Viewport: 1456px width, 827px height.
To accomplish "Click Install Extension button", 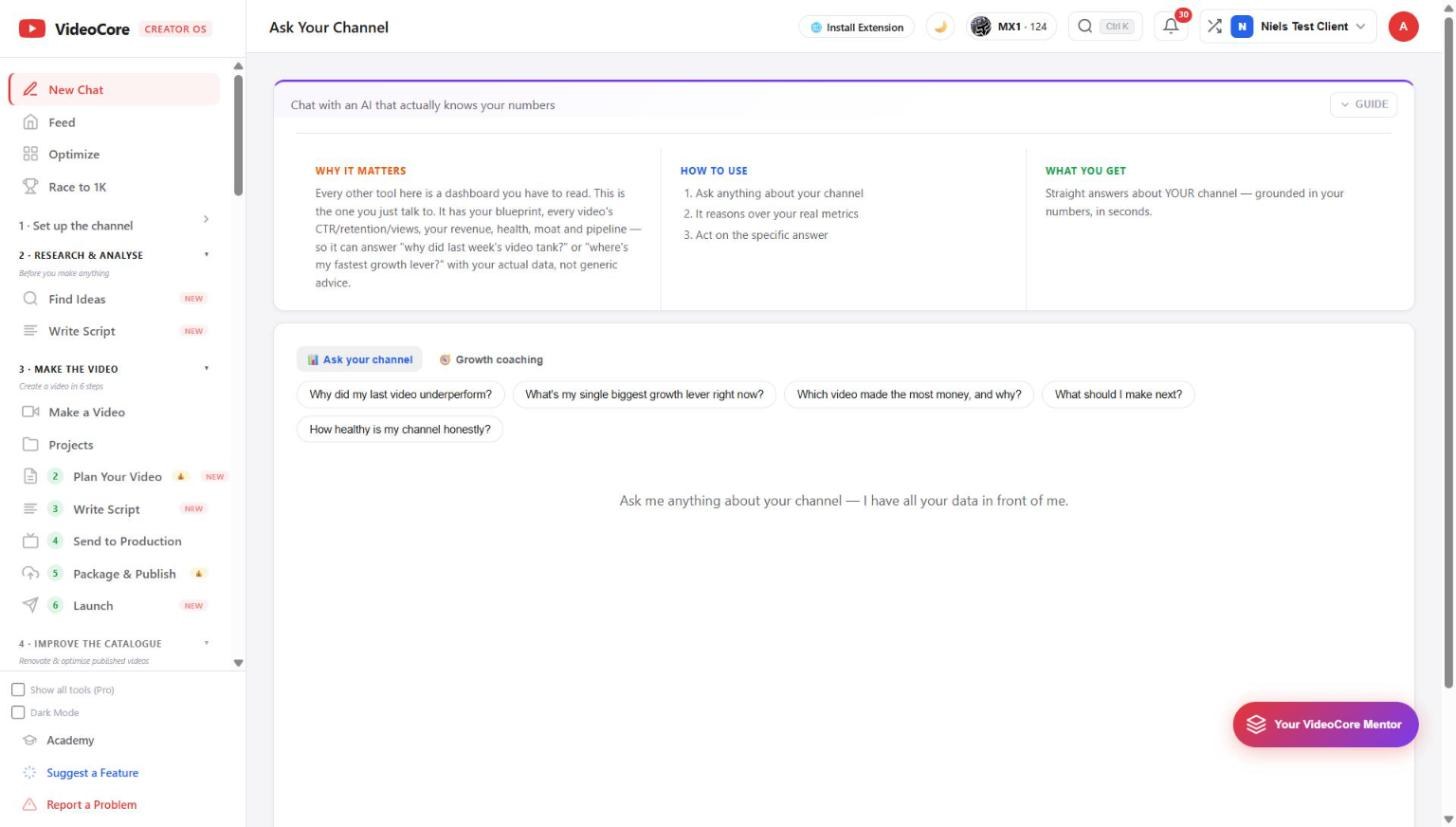I will click(857, 27).
